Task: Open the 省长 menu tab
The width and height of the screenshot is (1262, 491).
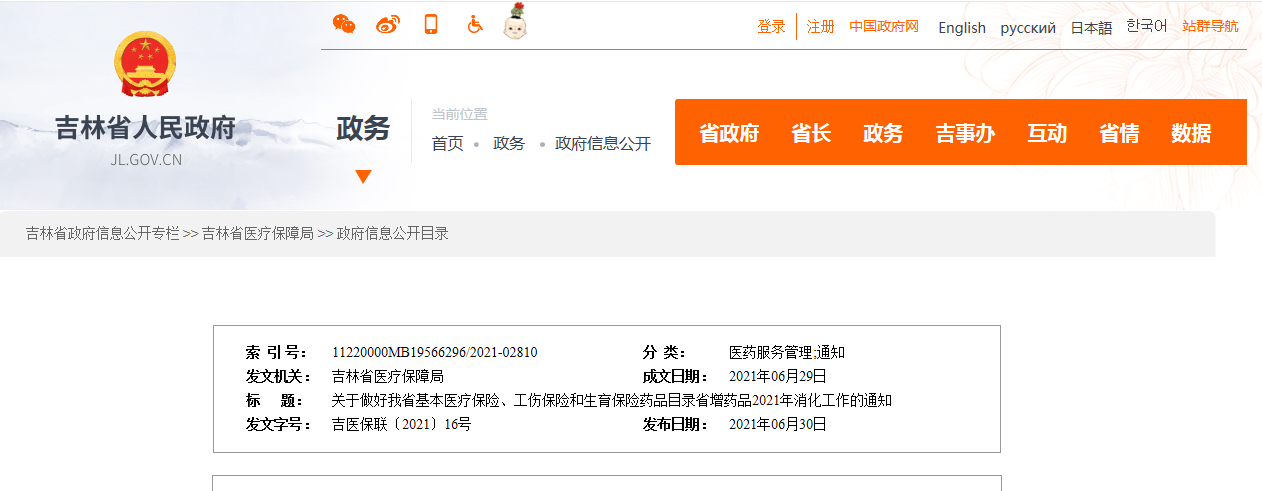Action: (811, 133)
